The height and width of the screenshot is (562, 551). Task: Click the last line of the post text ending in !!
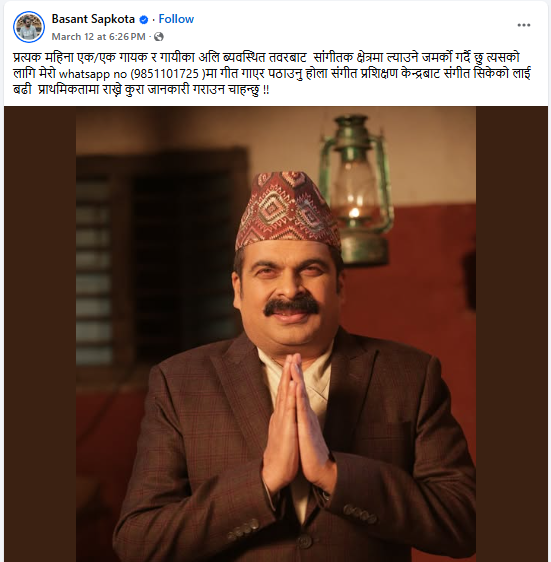coord(141,90)
